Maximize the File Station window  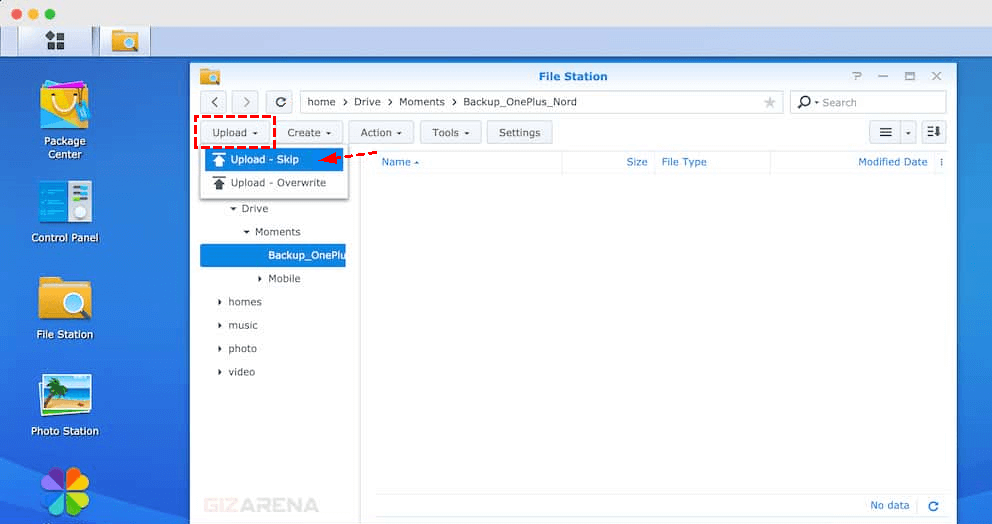pyautogui.click(x=910, y=76)
